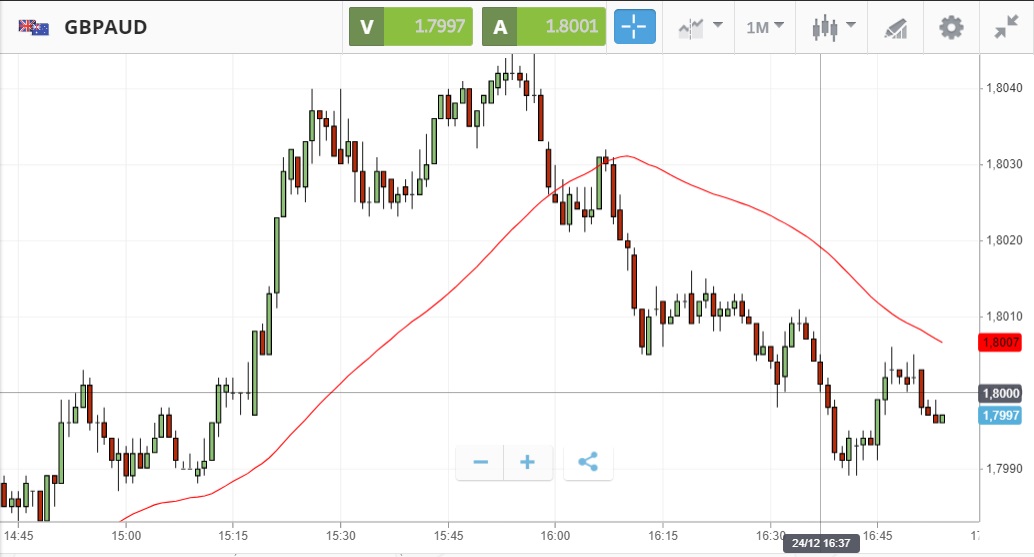
Task: Open chart settings gear
Action: 950,27
